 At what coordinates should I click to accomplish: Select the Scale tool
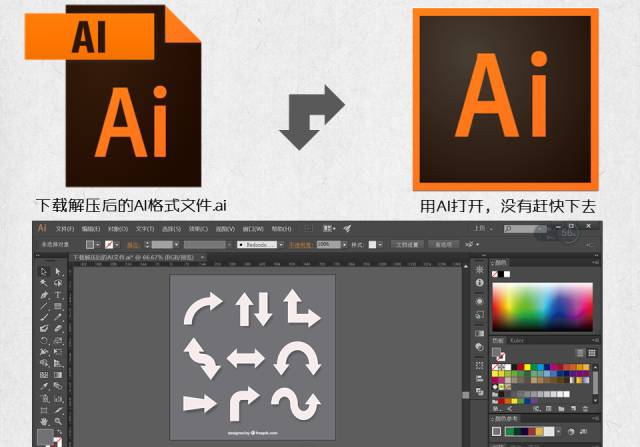(x=58, y=340)
